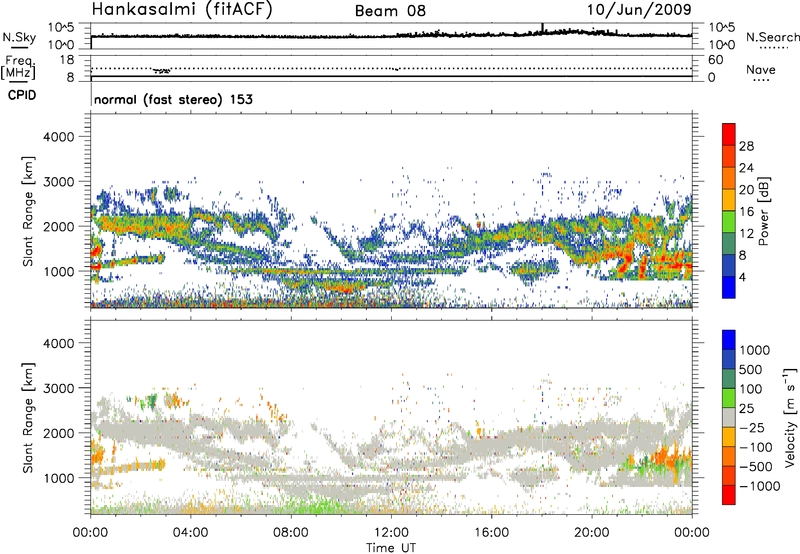
Task: Click "Slant Range [km]" label of velocity panel
Action: point(29,417)
